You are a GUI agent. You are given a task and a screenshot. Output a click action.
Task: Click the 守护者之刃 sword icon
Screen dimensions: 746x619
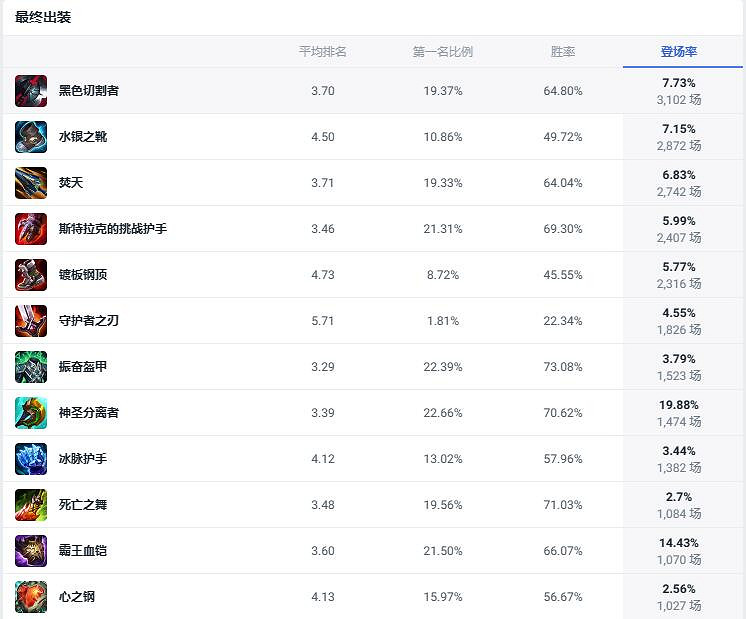31,321
